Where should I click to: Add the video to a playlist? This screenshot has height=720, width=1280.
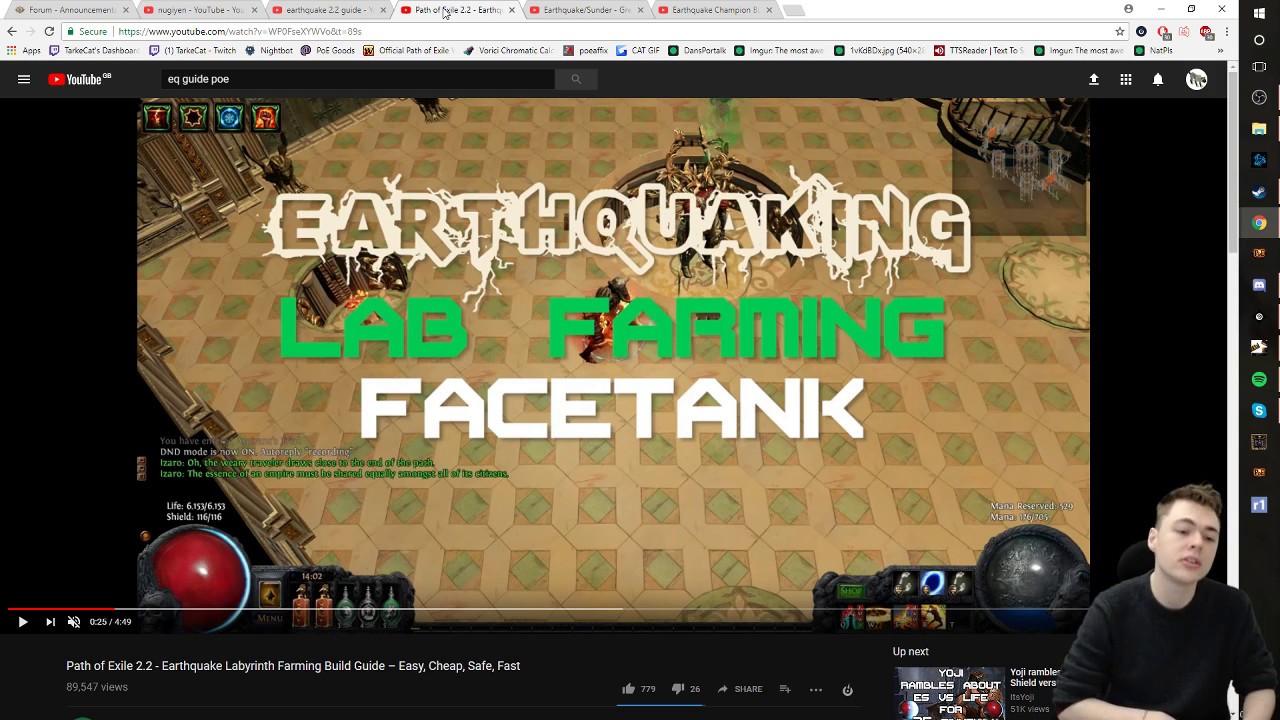coord(785,689)
